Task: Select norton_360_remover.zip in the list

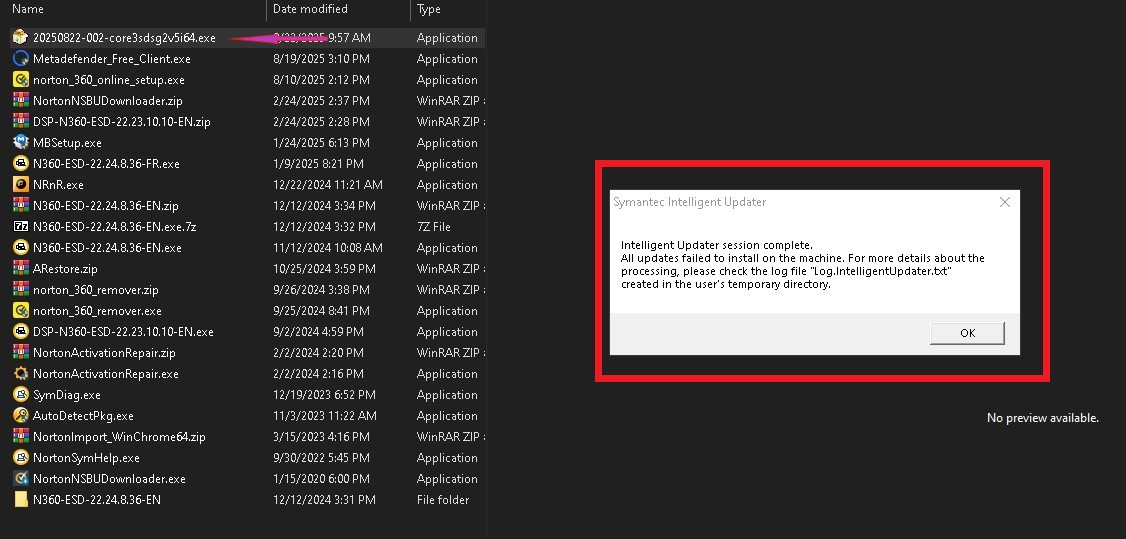Action: [x=95, y=290]
